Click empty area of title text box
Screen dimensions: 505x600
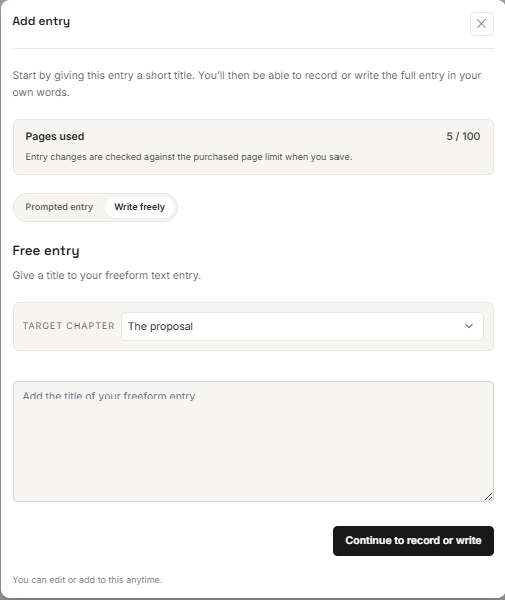[x=253, y=452]
